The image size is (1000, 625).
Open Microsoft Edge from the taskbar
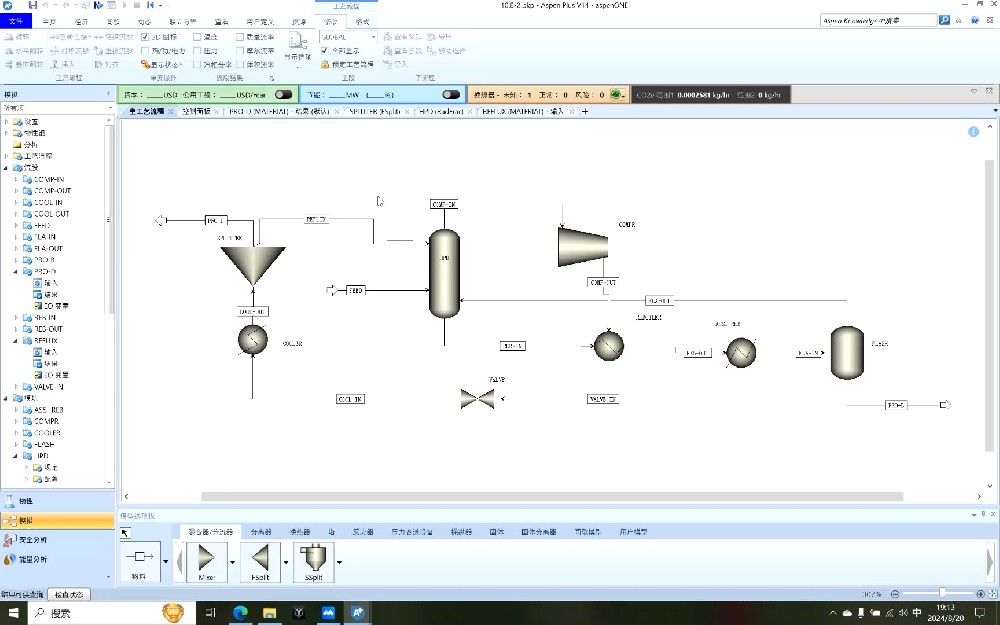[x=241, y=612]
